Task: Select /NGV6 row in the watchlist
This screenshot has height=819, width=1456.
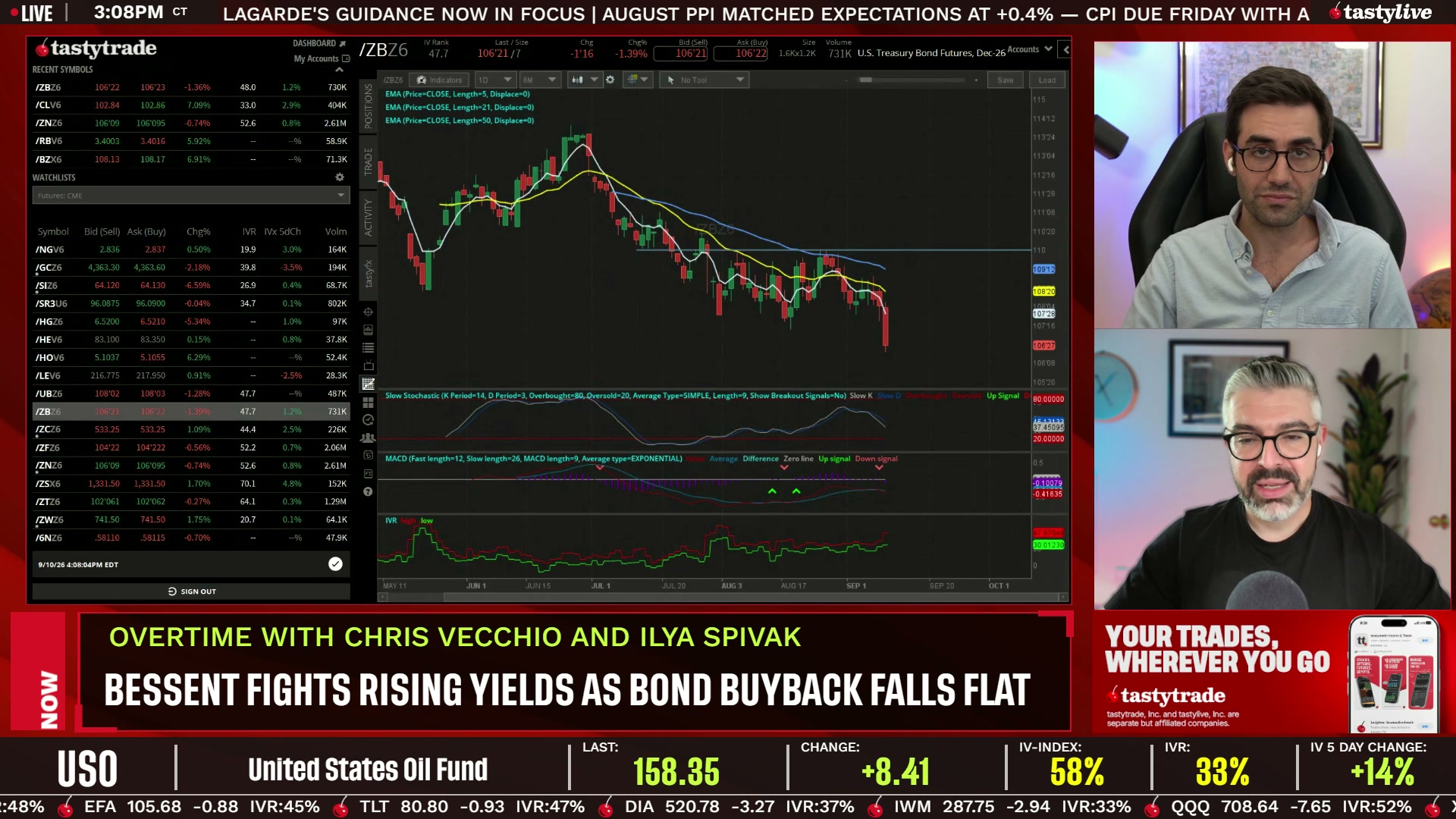Action: [191, 249]
